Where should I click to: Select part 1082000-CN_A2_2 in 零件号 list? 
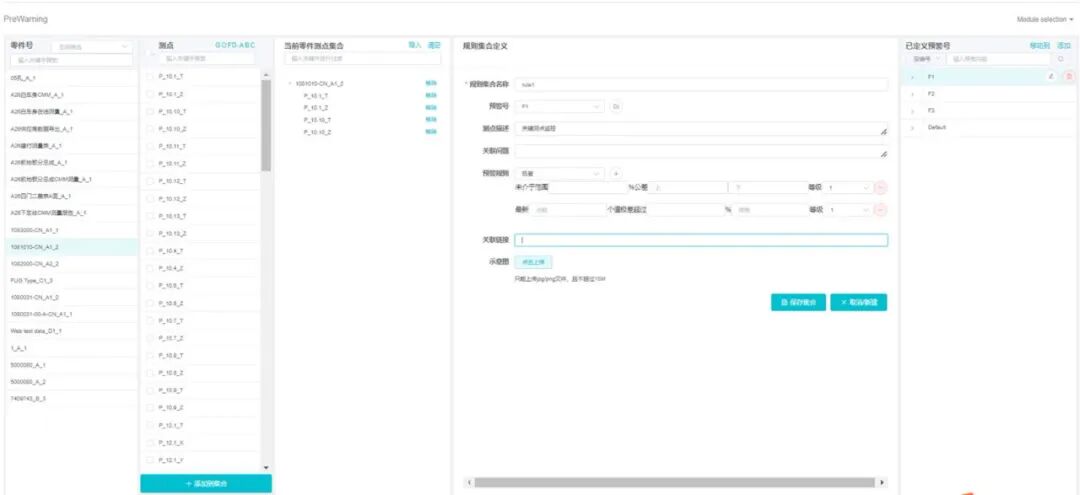[x=71, y=263]
